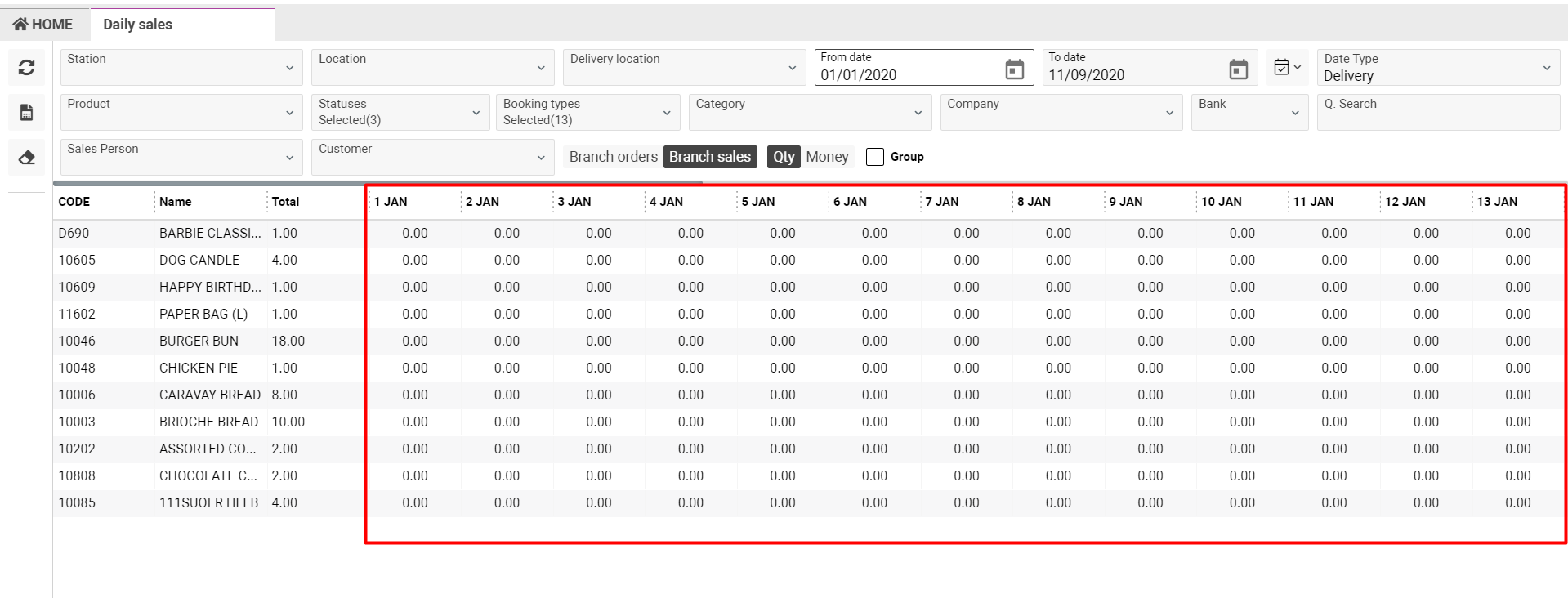Select the Branch sales button

[x=709, y=157]
